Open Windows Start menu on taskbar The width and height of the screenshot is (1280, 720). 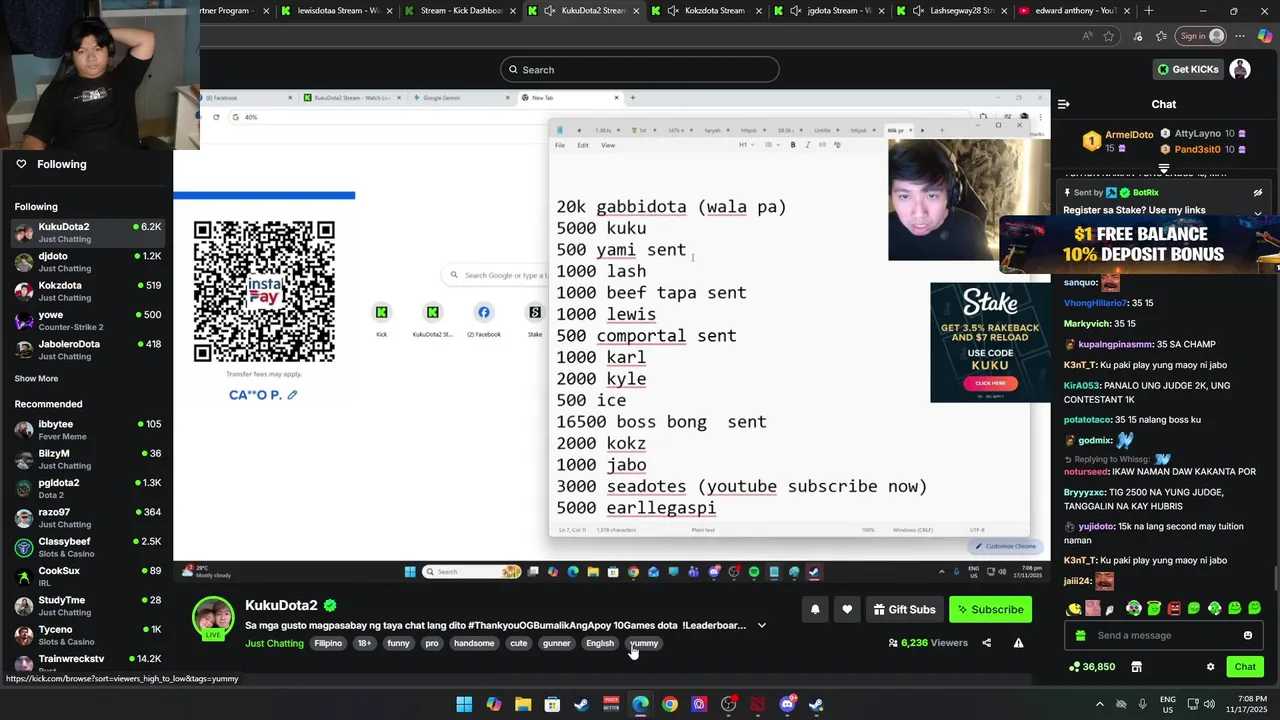click(x=464, y=704)
